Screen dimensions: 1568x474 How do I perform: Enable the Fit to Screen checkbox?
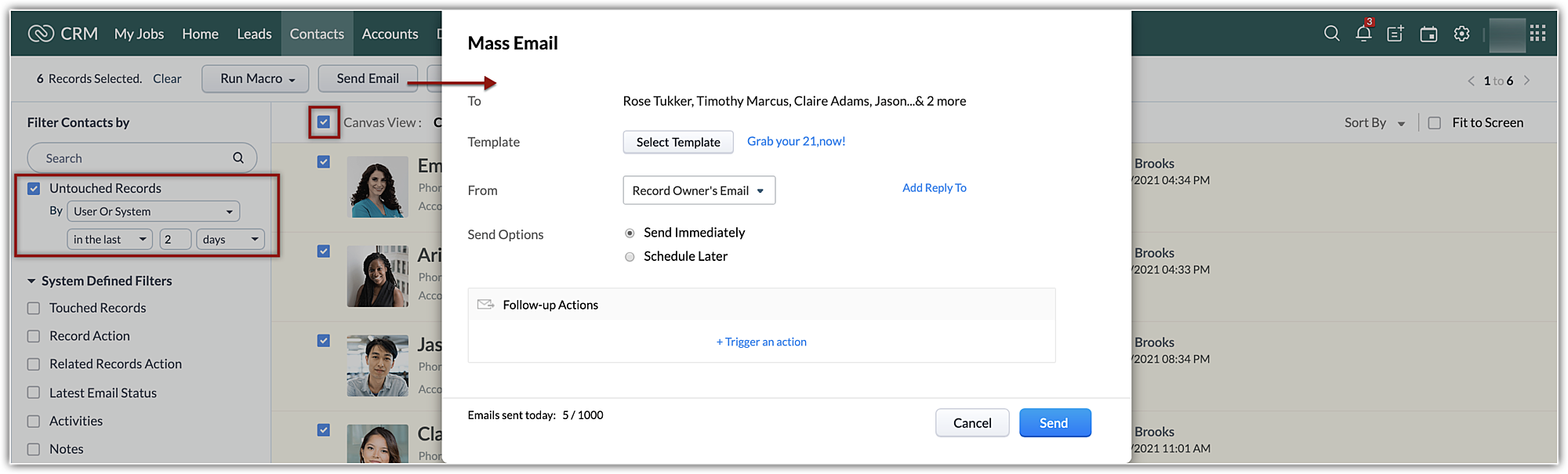tap(1435, 123)
